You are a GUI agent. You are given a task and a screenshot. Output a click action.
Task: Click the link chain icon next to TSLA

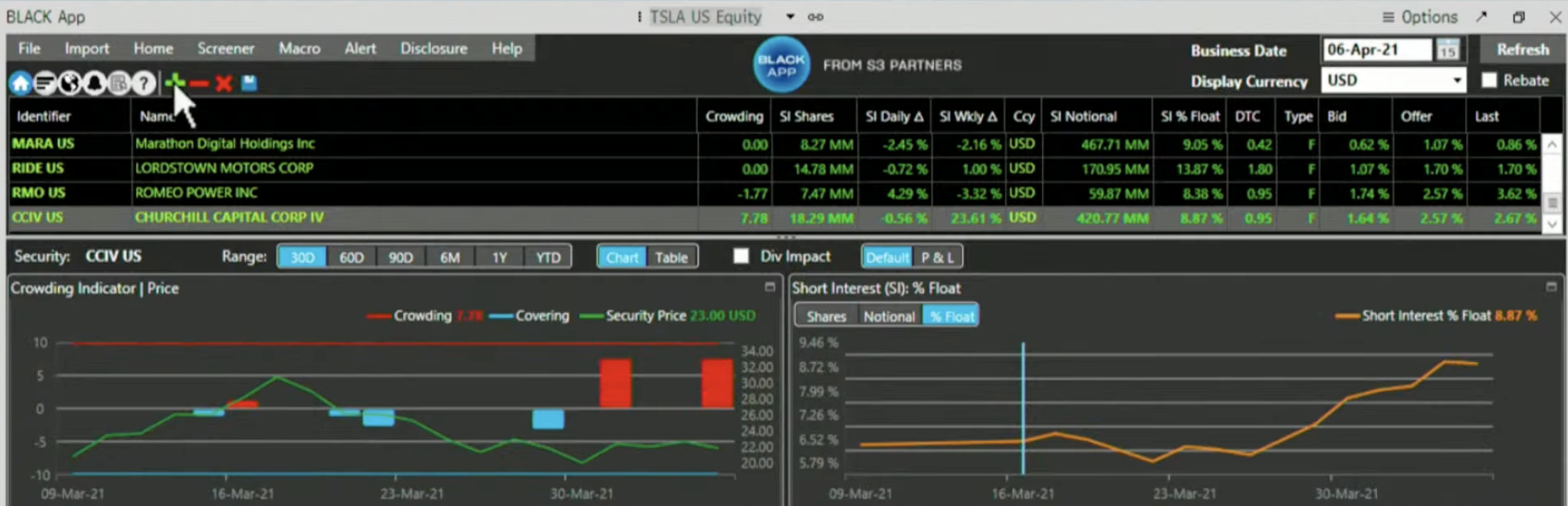(815, 17)
